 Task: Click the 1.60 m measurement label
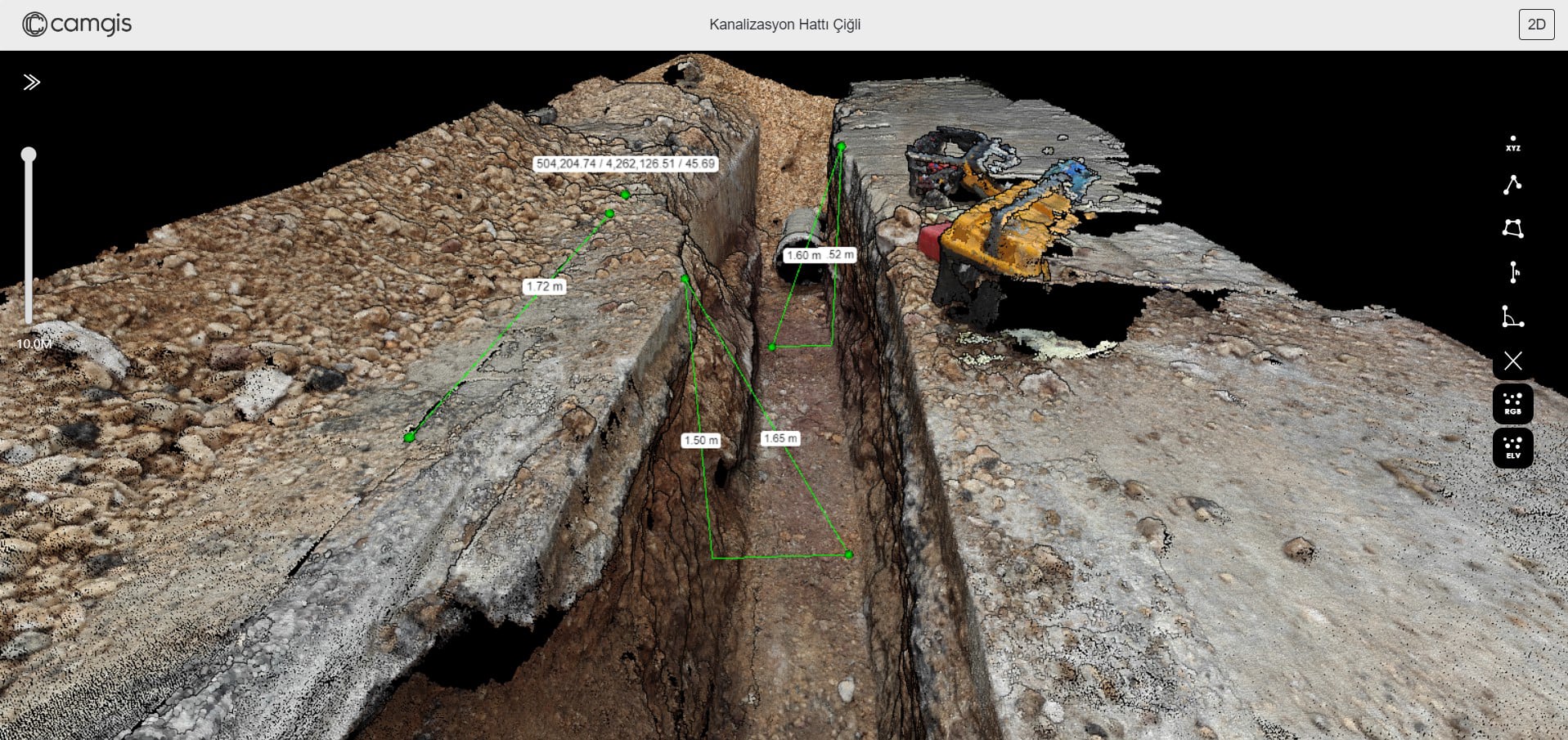pos(804,255)
